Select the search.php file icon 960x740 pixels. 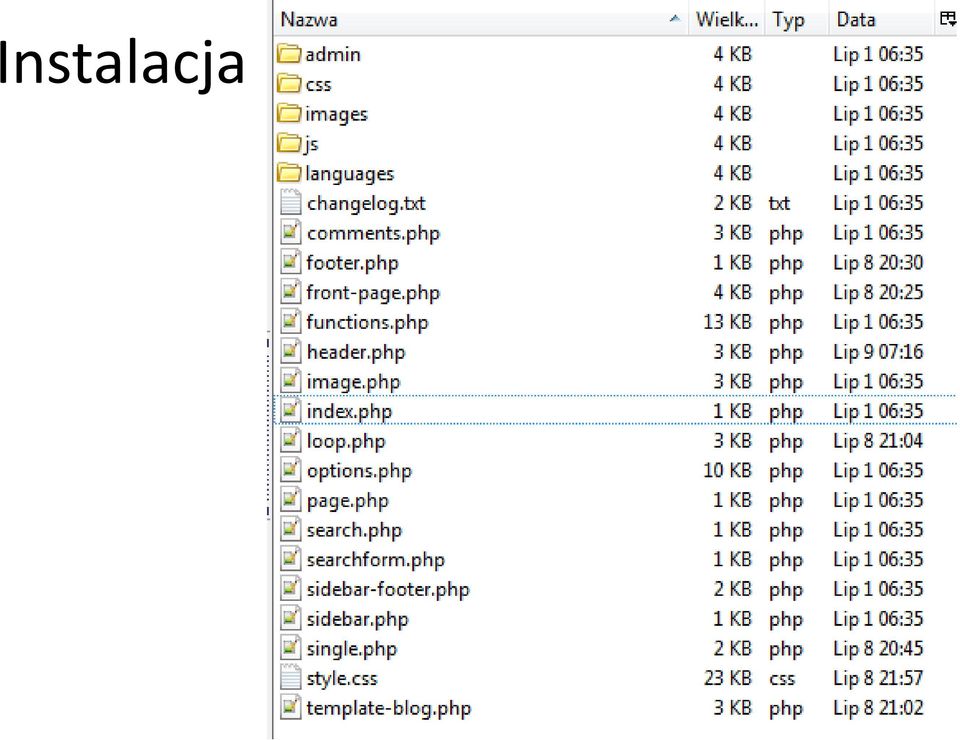(x=290, y=529)
